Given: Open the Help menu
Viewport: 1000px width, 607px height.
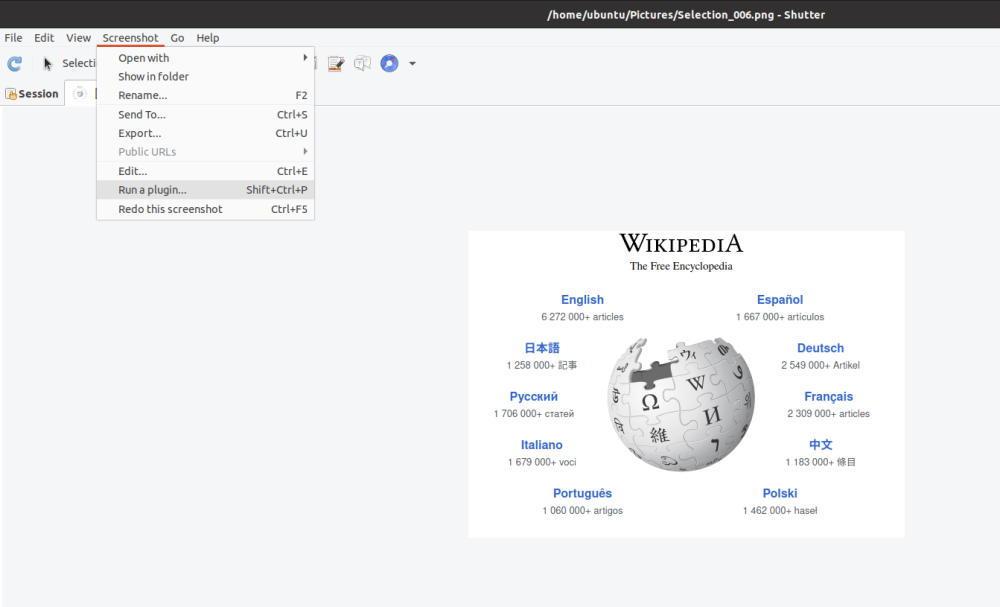Looking at the screenshot, I should pyautogui.click(x=207, y=38).
